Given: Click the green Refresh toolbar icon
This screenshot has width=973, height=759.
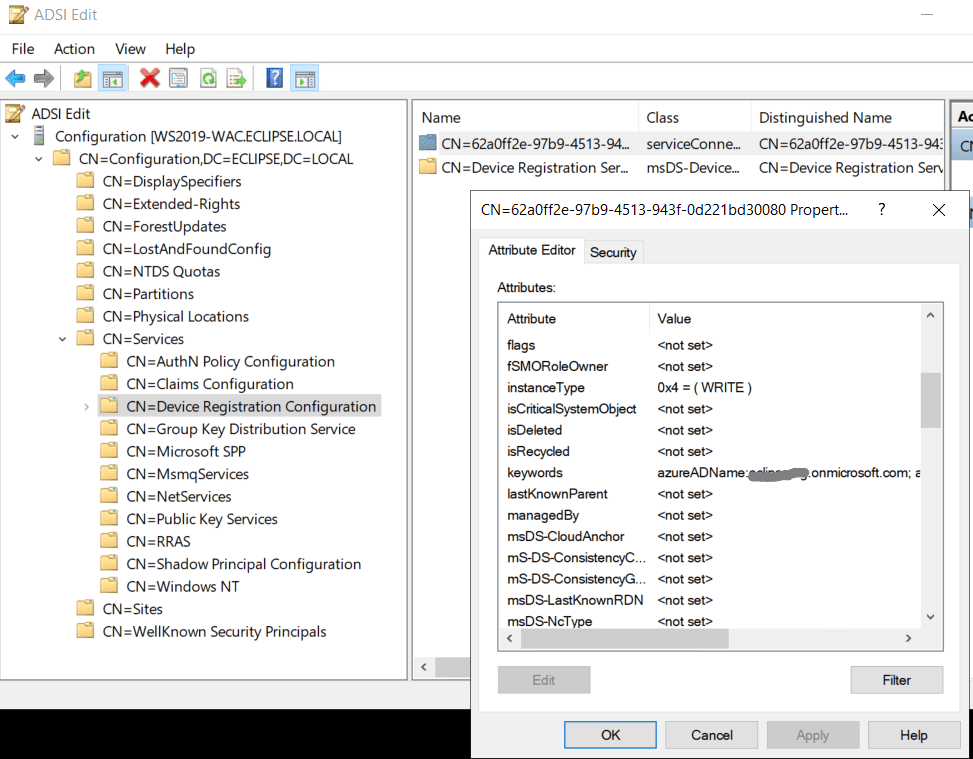Looking at the screenshot, I should [208, 78].
